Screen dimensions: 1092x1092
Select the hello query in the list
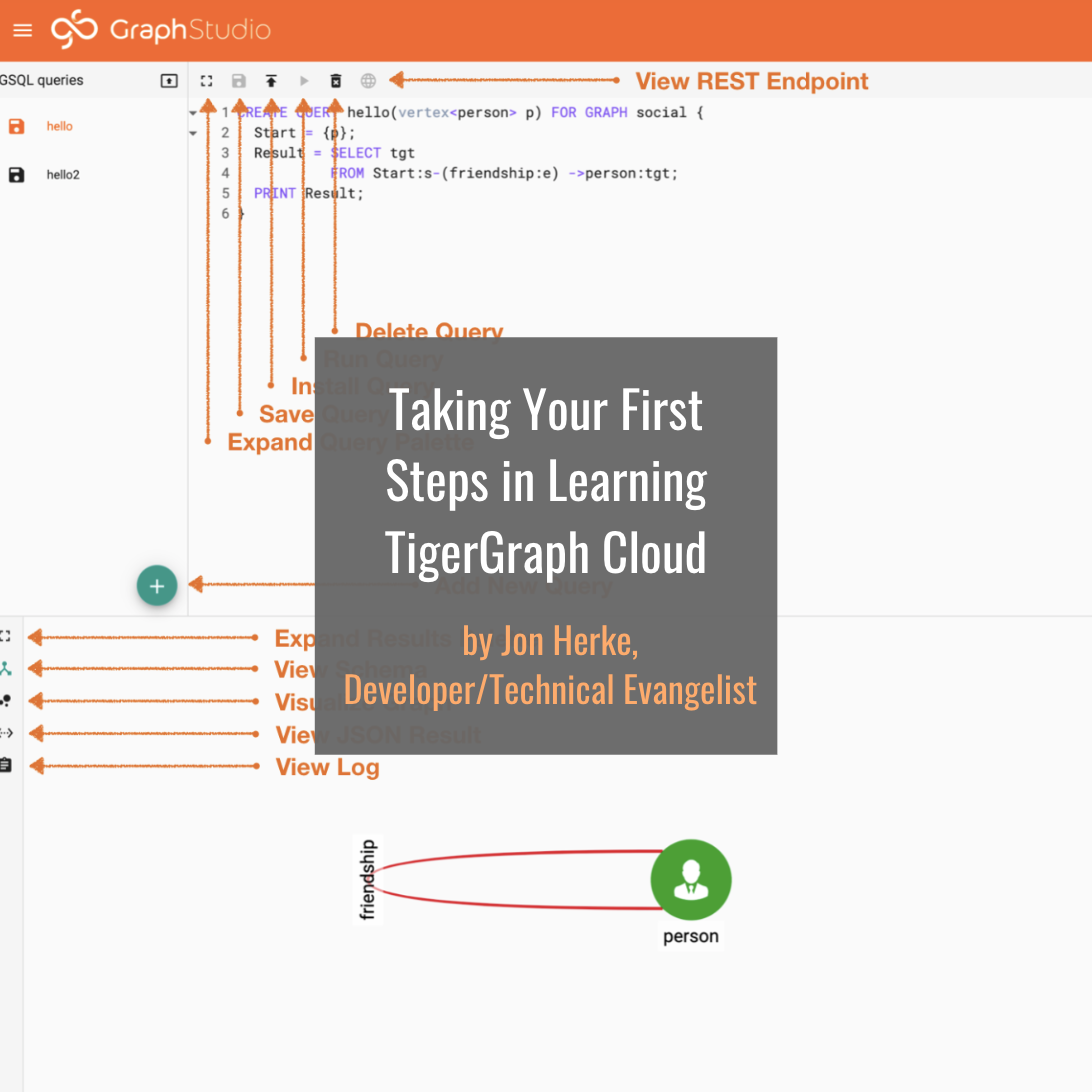pyautogui.click(x=60, y=126)
